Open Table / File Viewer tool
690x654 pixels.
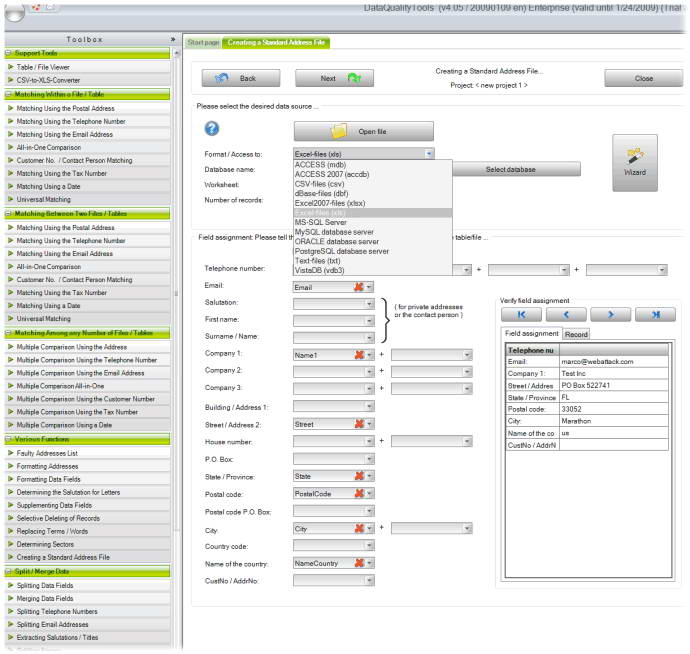(87, 67)
